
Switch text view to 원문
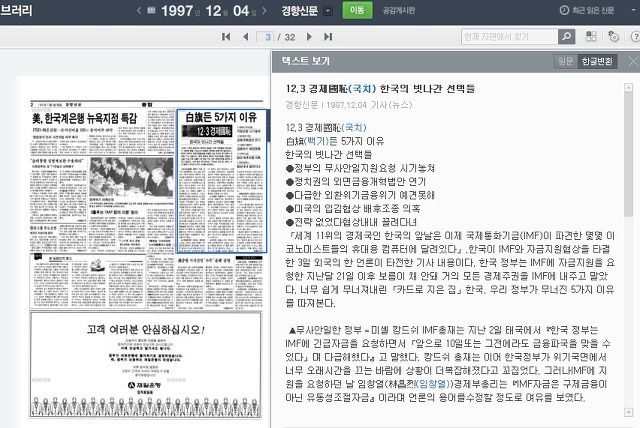pyautogui.click(x=565, y=61)
